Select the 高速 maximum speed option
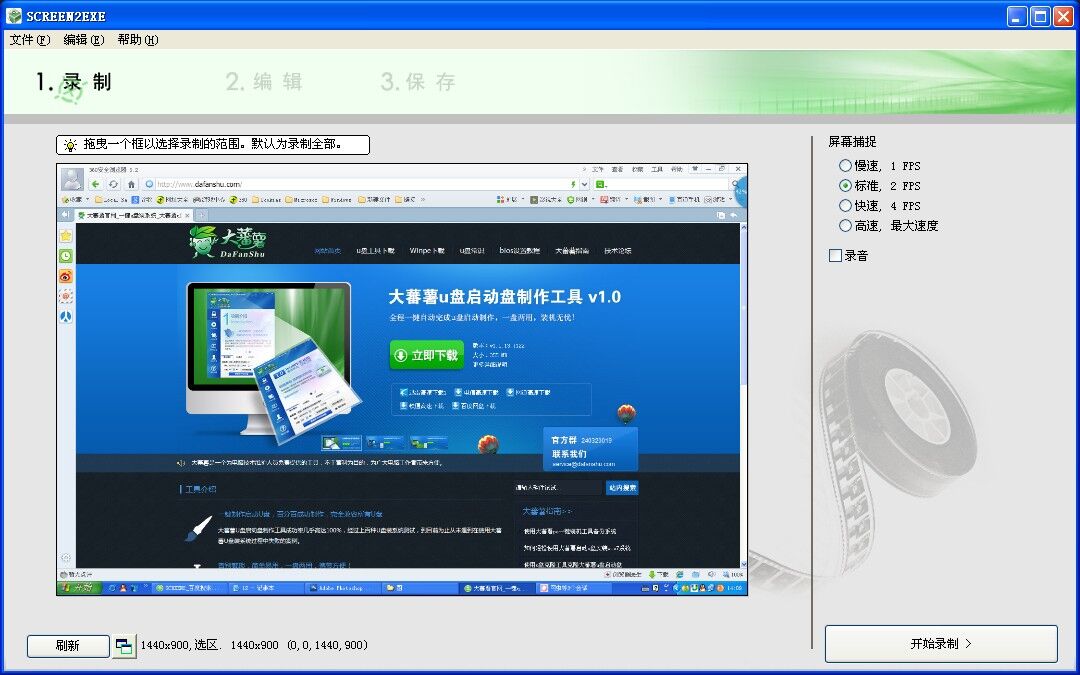Image resolution: width=1080 pixels, height=675 pixels. pyautogui.click(x=845, y=225)
